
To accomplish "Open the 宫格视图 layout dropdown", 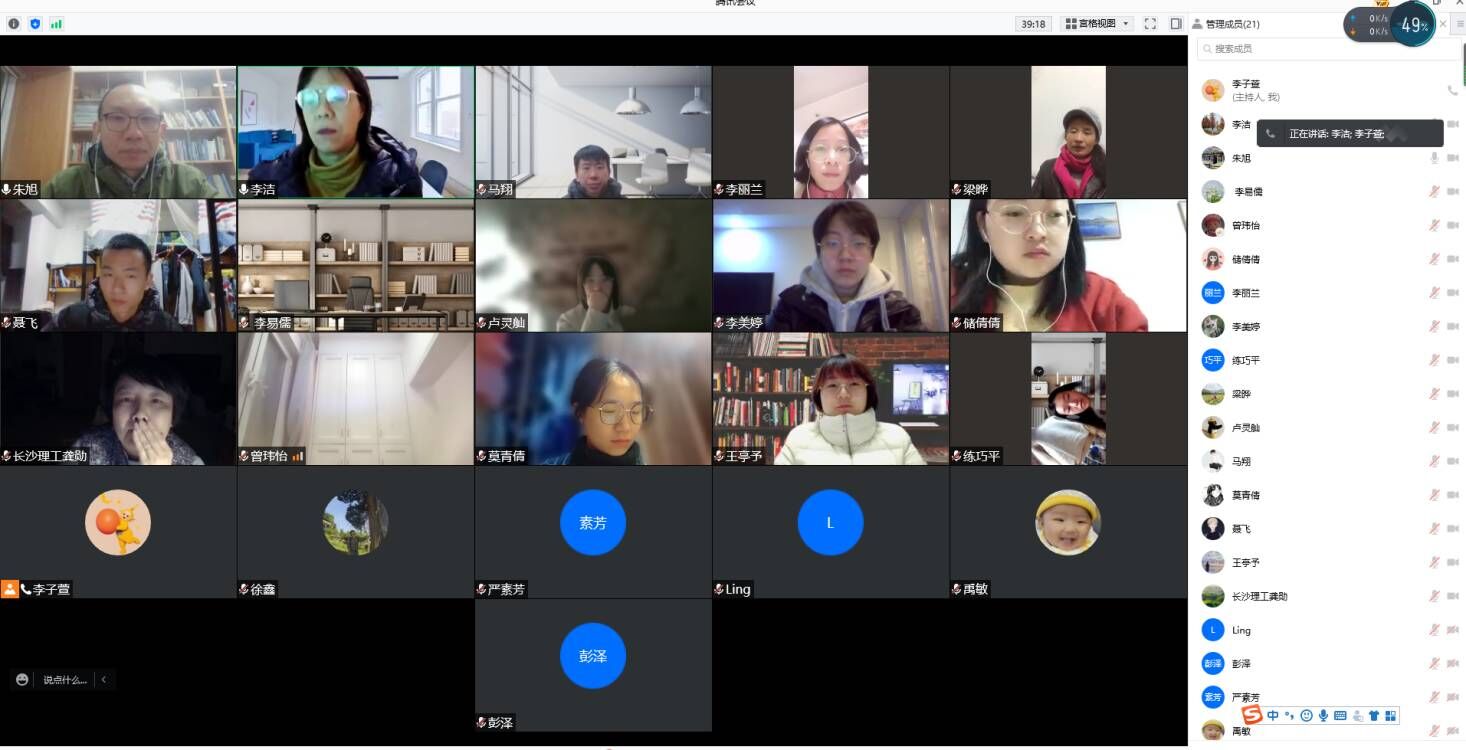I will (1097, 24).
